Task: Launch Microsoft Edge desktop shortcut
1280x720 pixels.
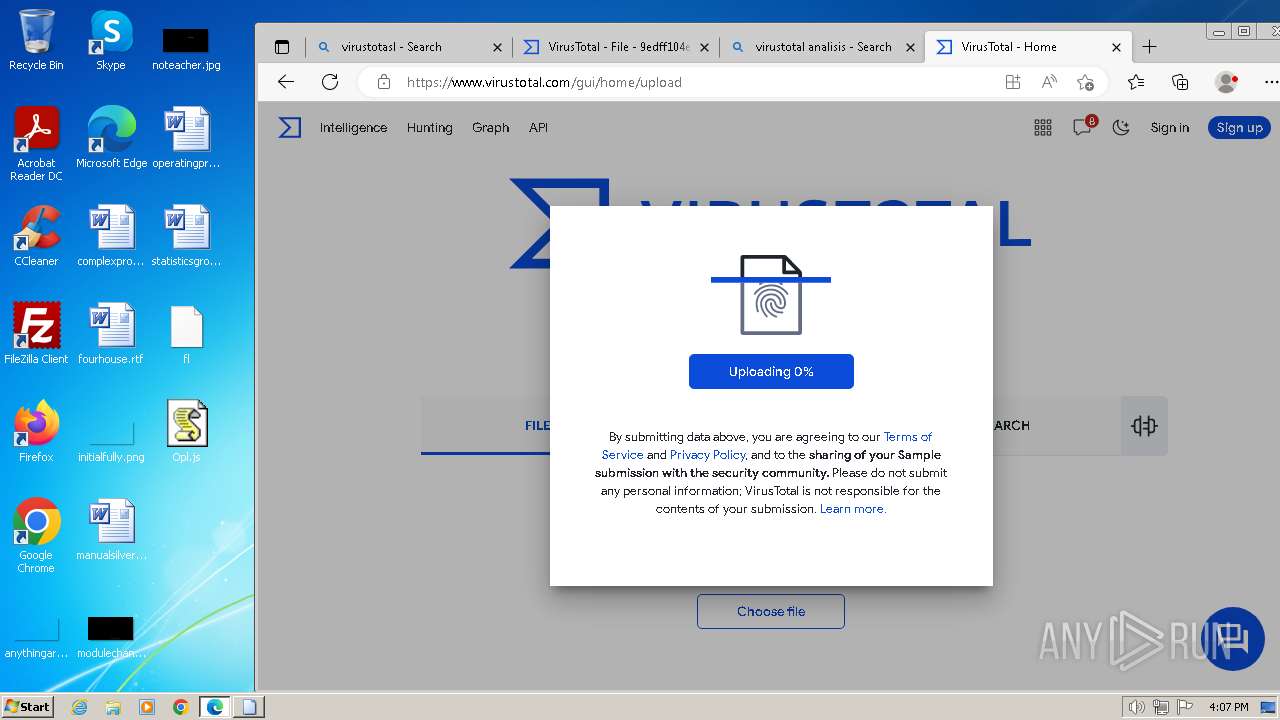Action: 111,138
